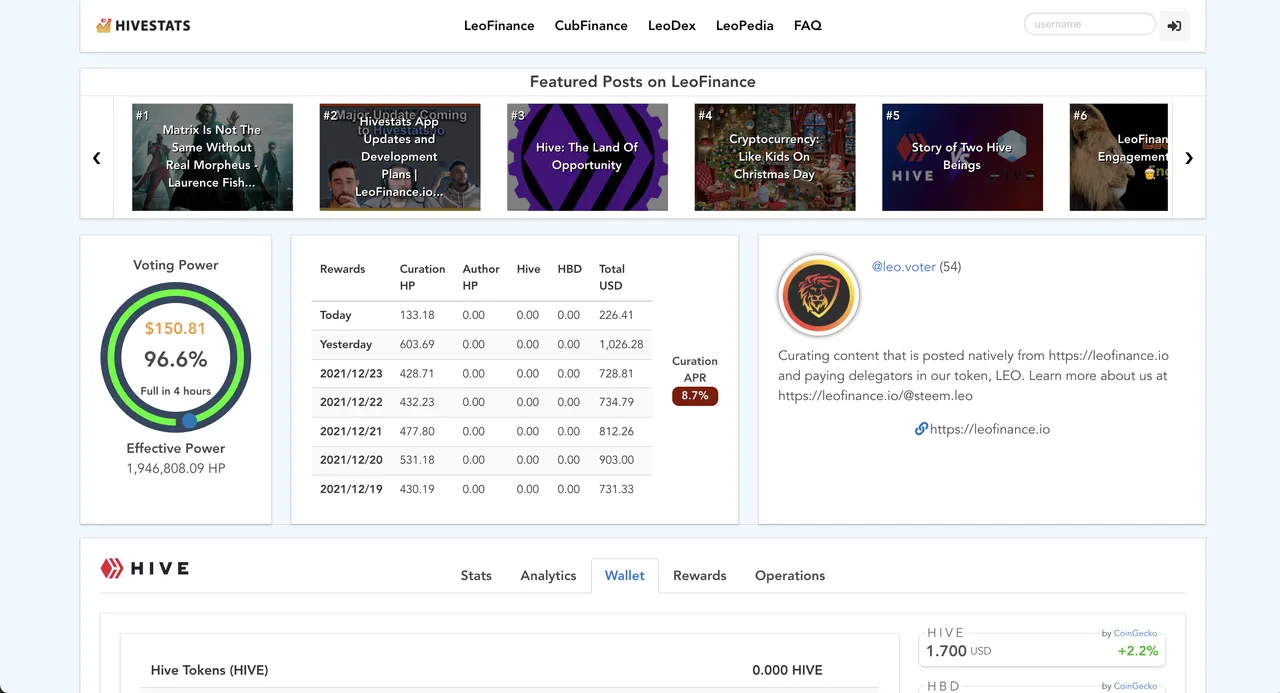This screenshot has height=693, width=1280.
Task: Click the voting power circular gauge
Action: [x=176, y=357]
